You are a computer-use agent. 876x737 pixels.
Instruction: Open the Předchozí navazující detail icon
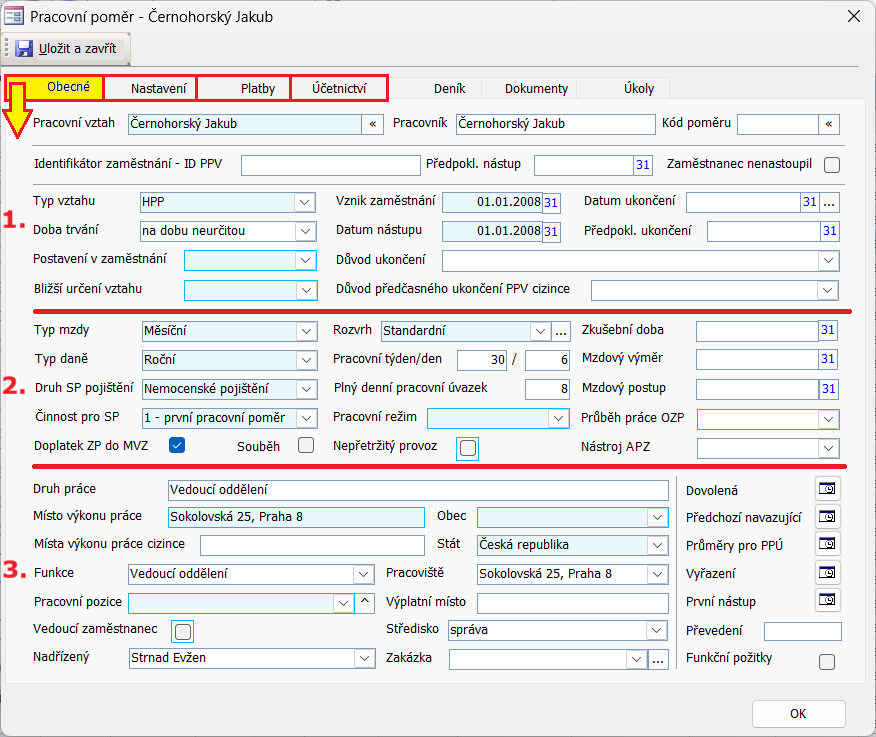(829, 517)
